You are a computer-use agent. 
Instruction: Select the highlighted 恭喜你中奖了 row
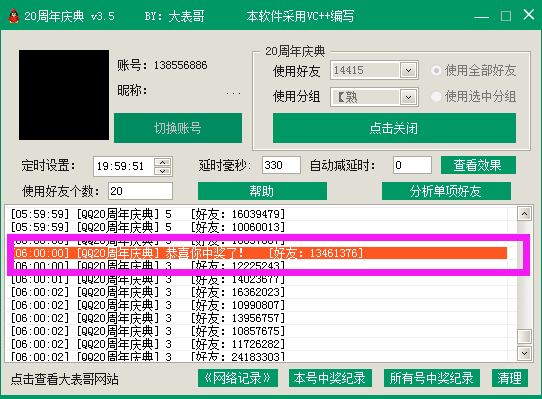[x=260, y=253]
